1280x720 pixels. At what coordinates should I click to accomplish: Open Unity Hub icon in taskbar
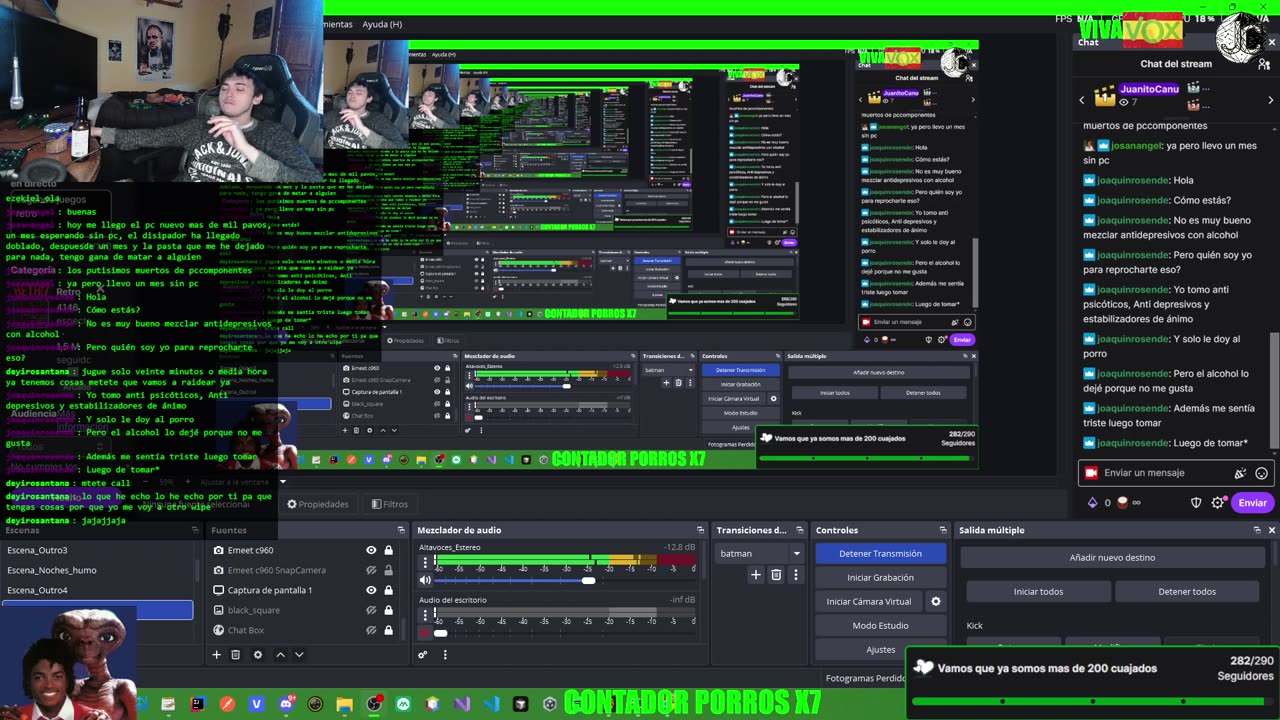[549, 704]
